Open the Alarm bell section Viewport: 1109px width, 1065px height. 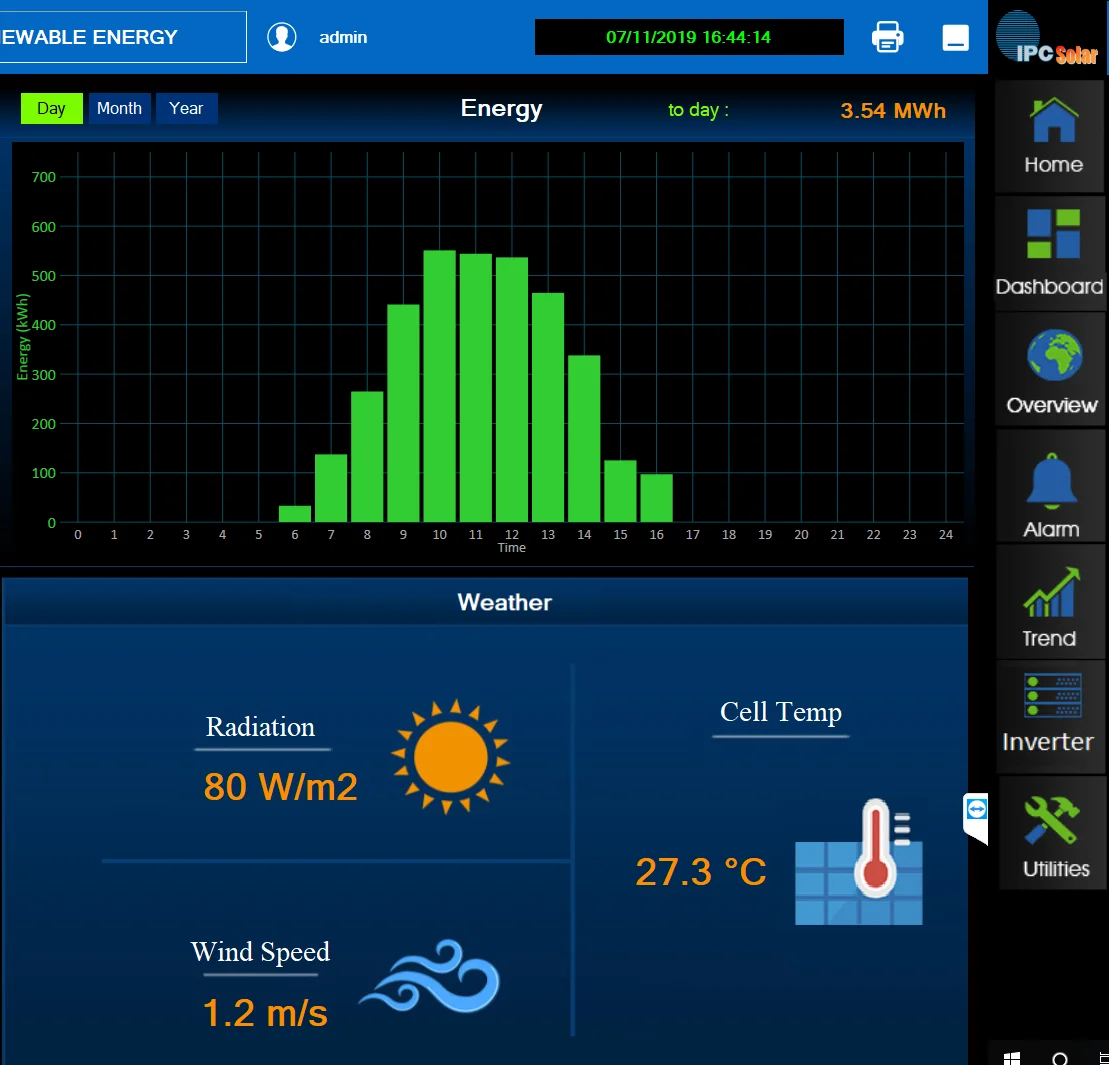tap(1050, 487)
